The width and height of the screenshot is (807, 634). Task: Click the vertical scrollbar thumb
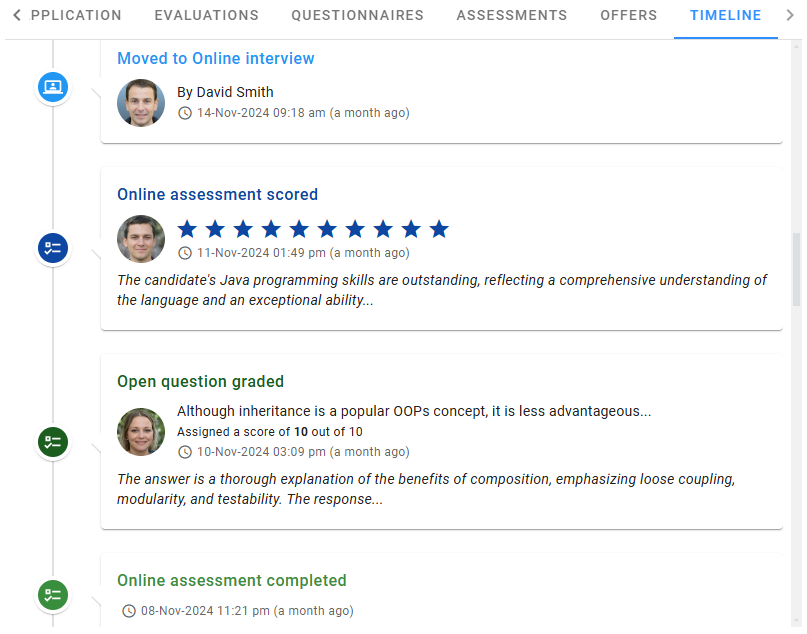(x=796, y=268)
